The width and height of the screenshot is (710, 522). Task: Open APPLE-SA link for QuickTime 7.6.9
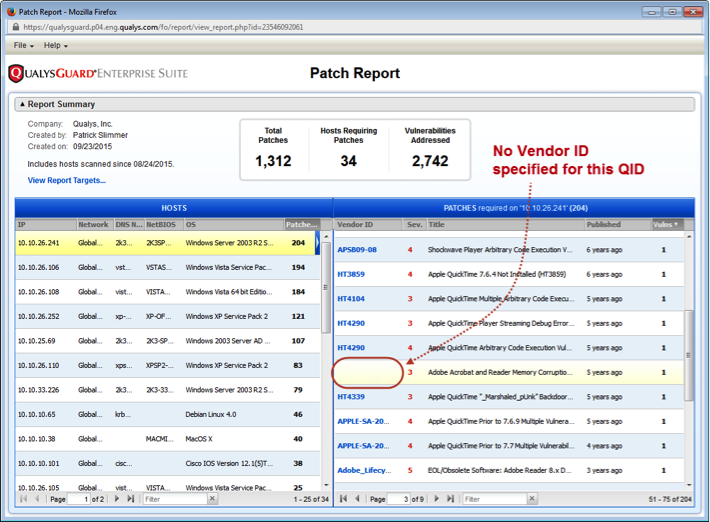[x=363, y=421]
